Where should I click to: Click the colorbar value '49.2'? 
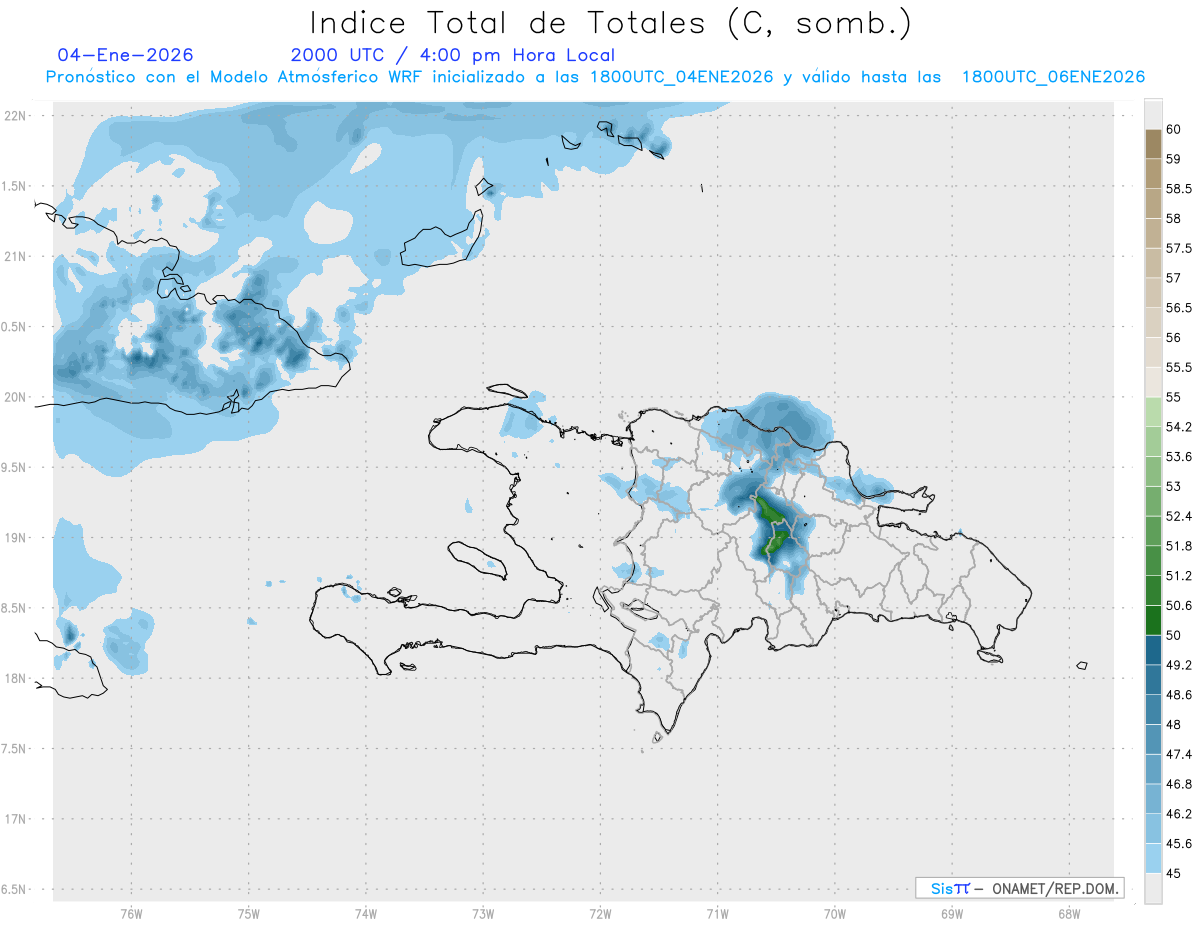(x=1178, y=664)
